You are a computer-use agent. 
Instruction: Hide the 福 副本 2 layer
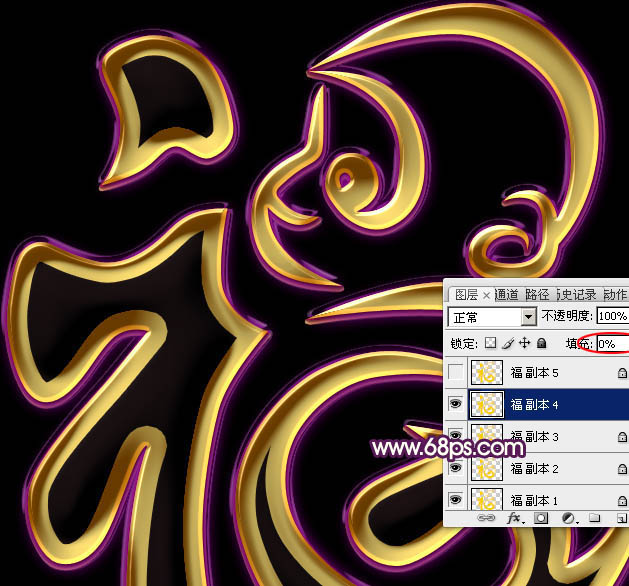pyautogui.click(x=455, y=467)
